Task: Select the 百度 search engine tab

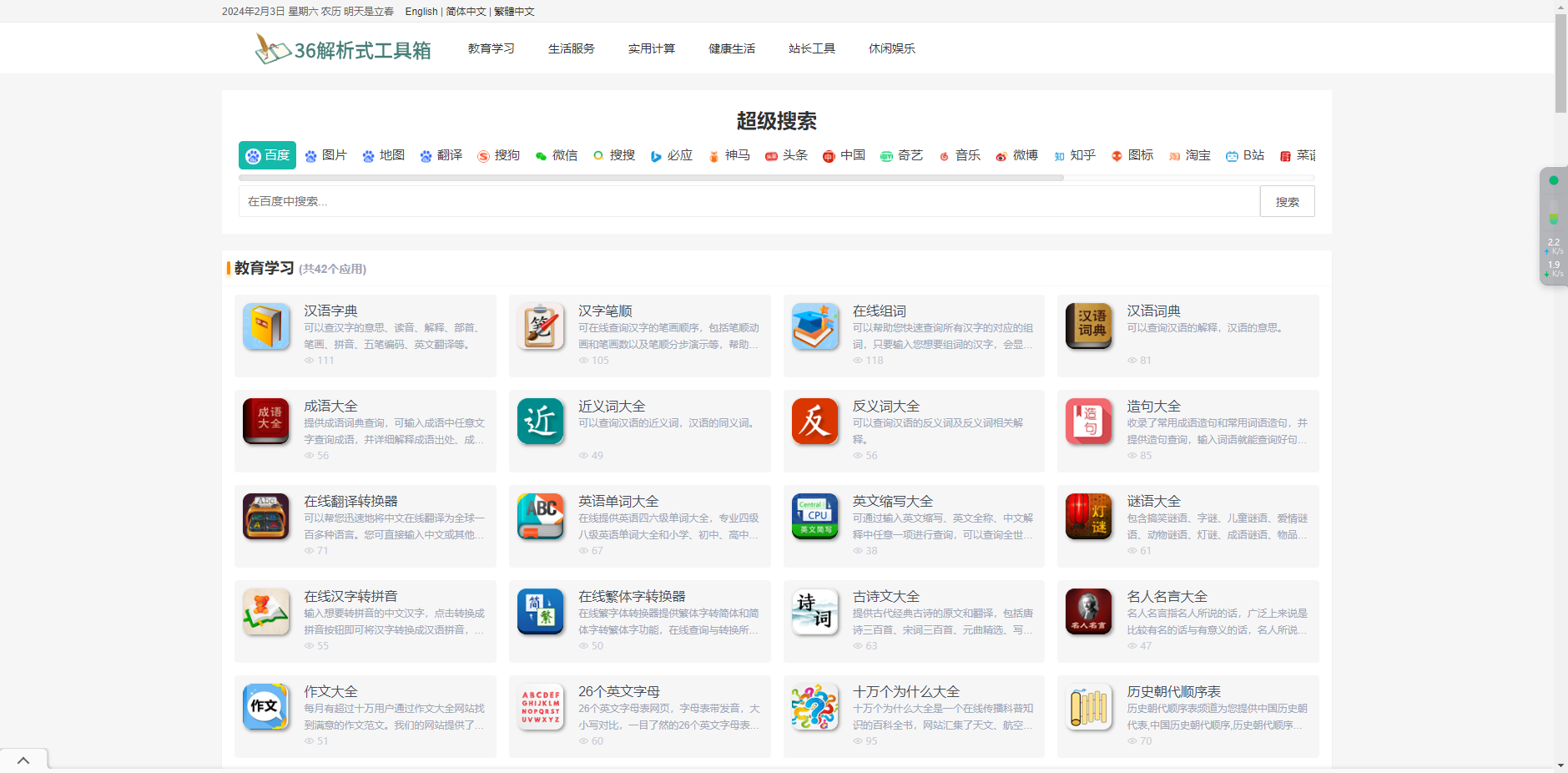Action: point(267,155)
